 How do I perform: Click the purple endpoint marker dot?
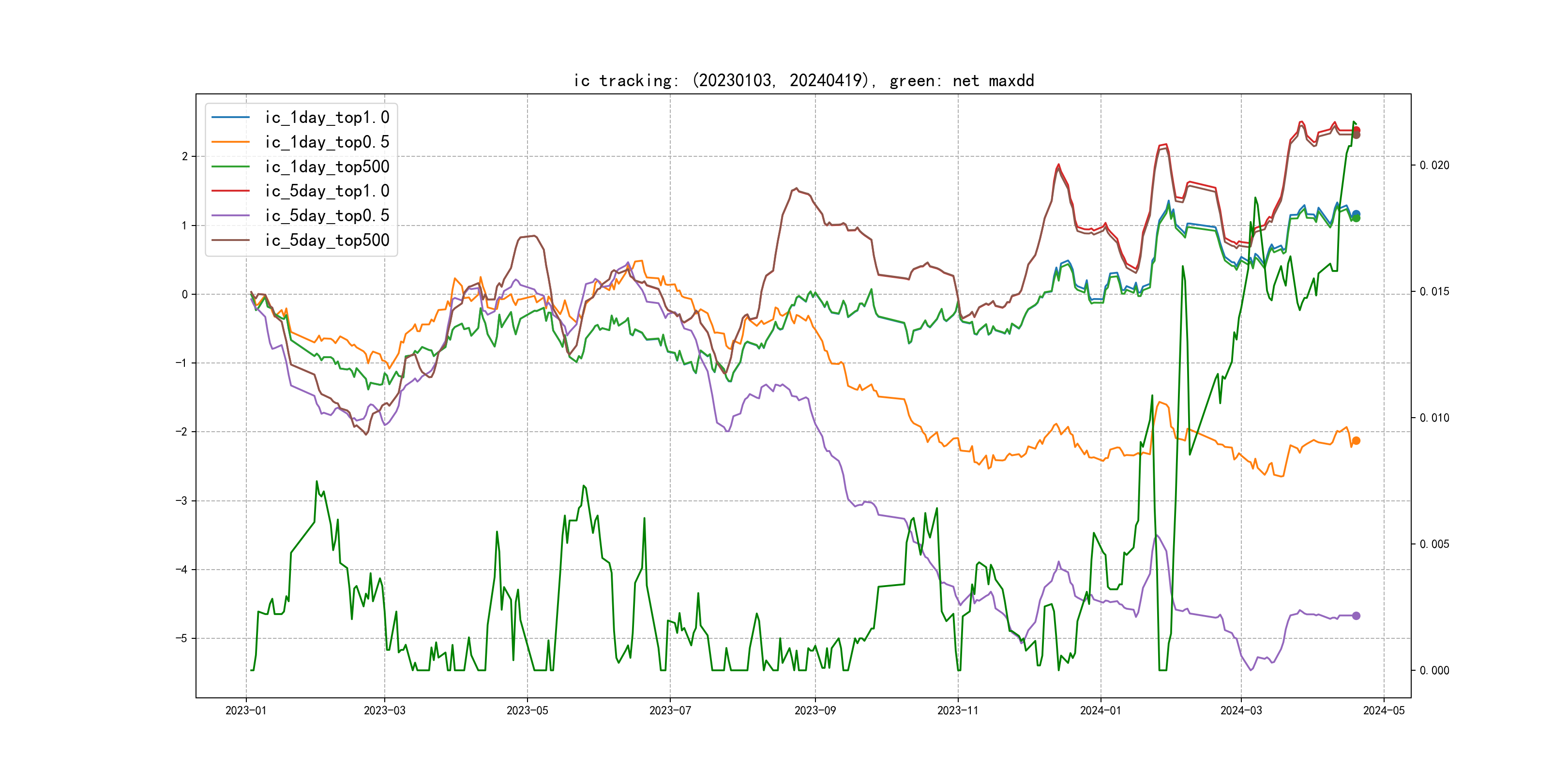pos(1356,616)
